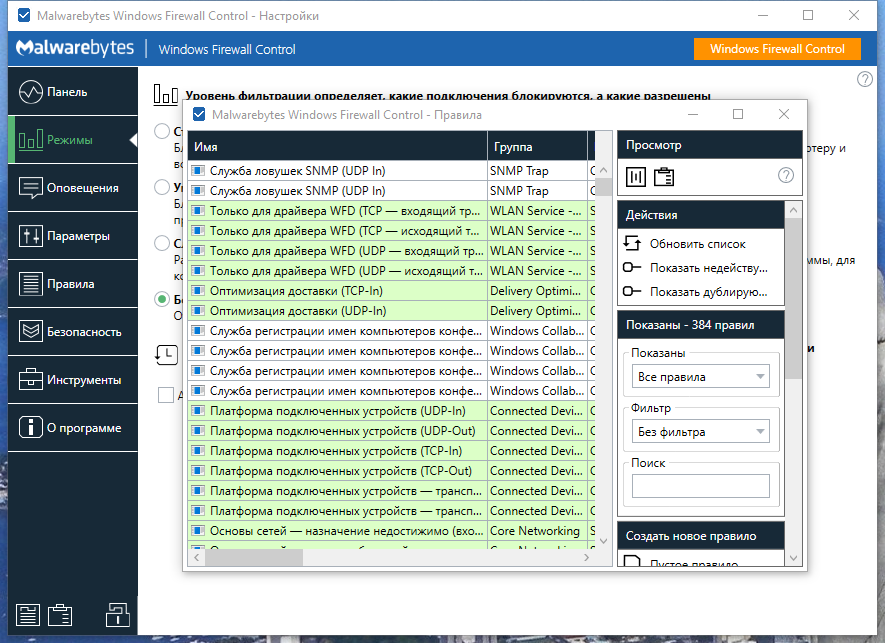Click the vertical scrollbar thumb of rules list
This screenshot has height=643, width=885.
click(x=603, y=187)
